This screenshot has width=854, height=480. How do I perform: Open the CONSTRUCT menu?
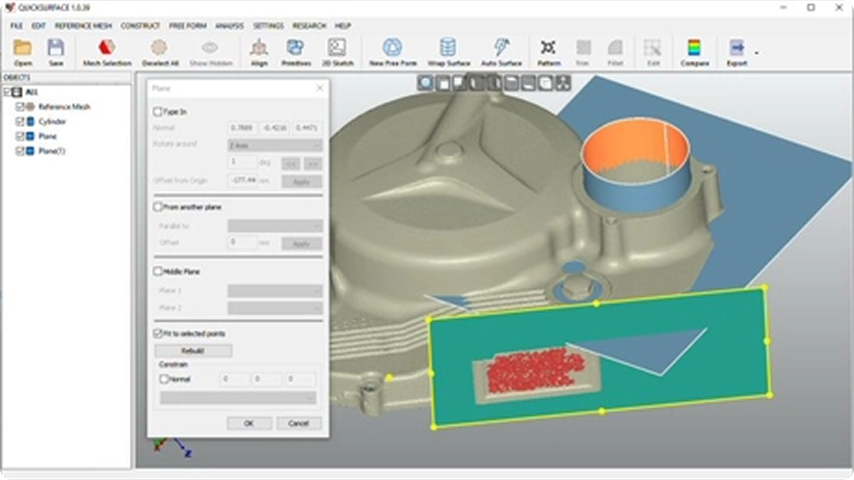(x=140, y=25)
